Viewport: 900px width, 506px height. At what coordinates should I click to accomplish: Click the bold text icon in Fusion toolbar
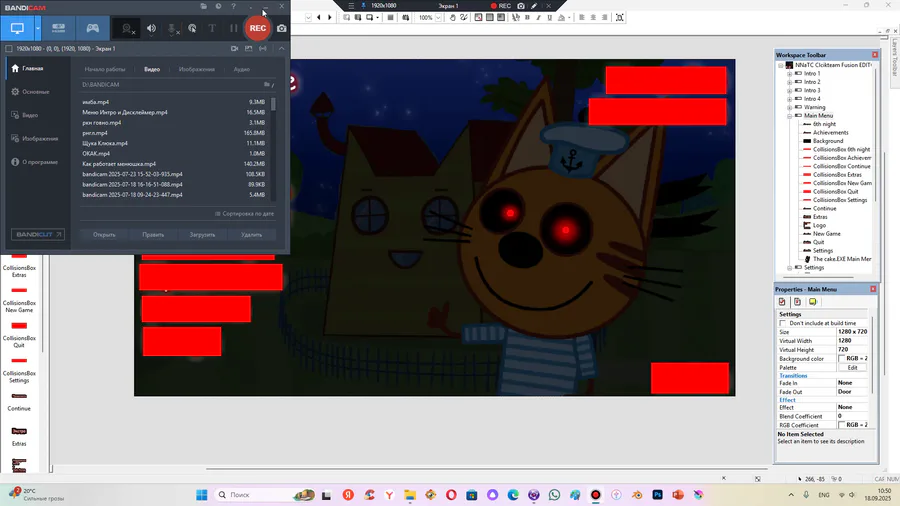[x=527, y=18]
